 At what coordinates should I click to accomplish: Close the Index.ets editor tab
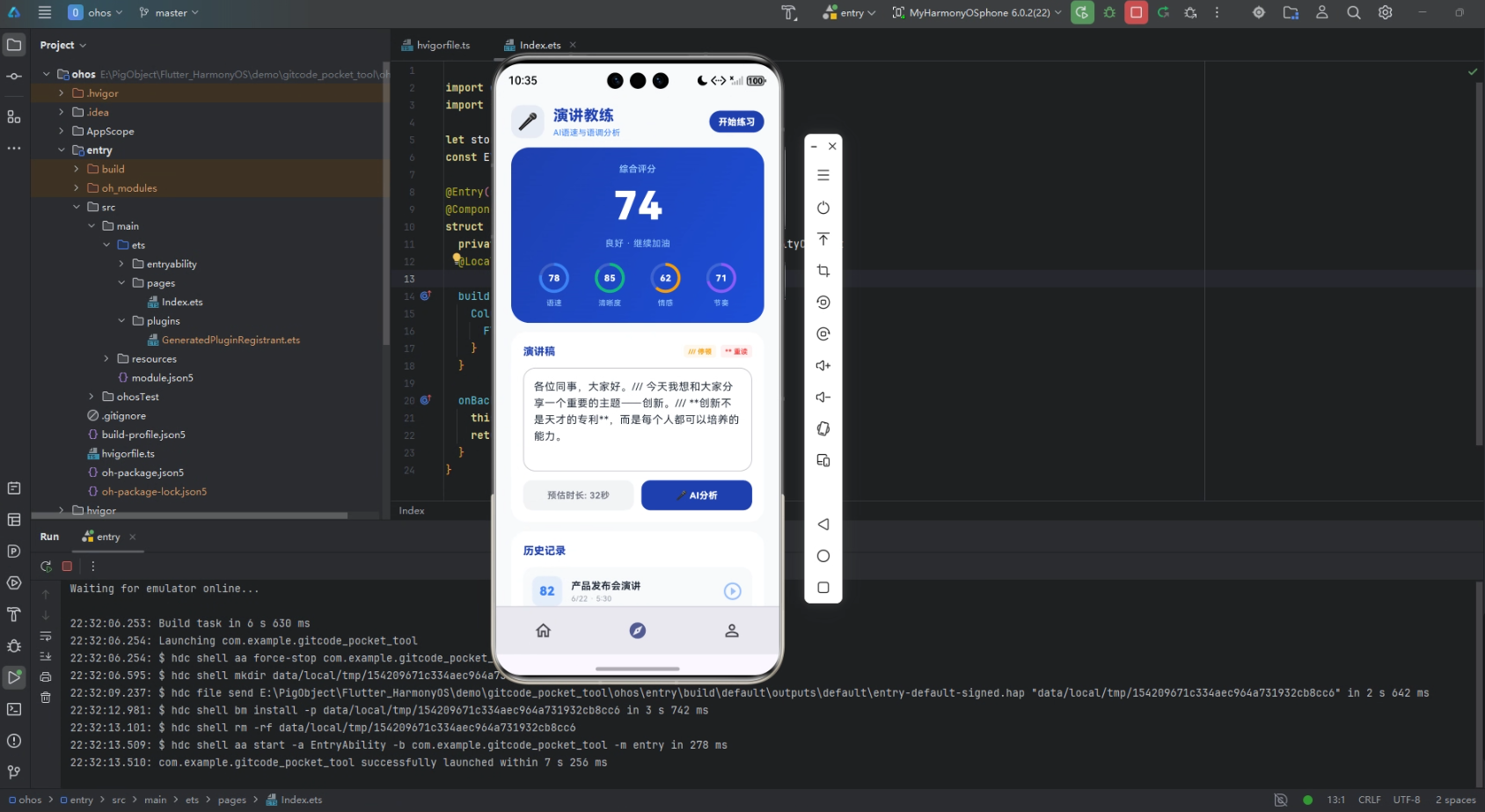coord(573,45)
